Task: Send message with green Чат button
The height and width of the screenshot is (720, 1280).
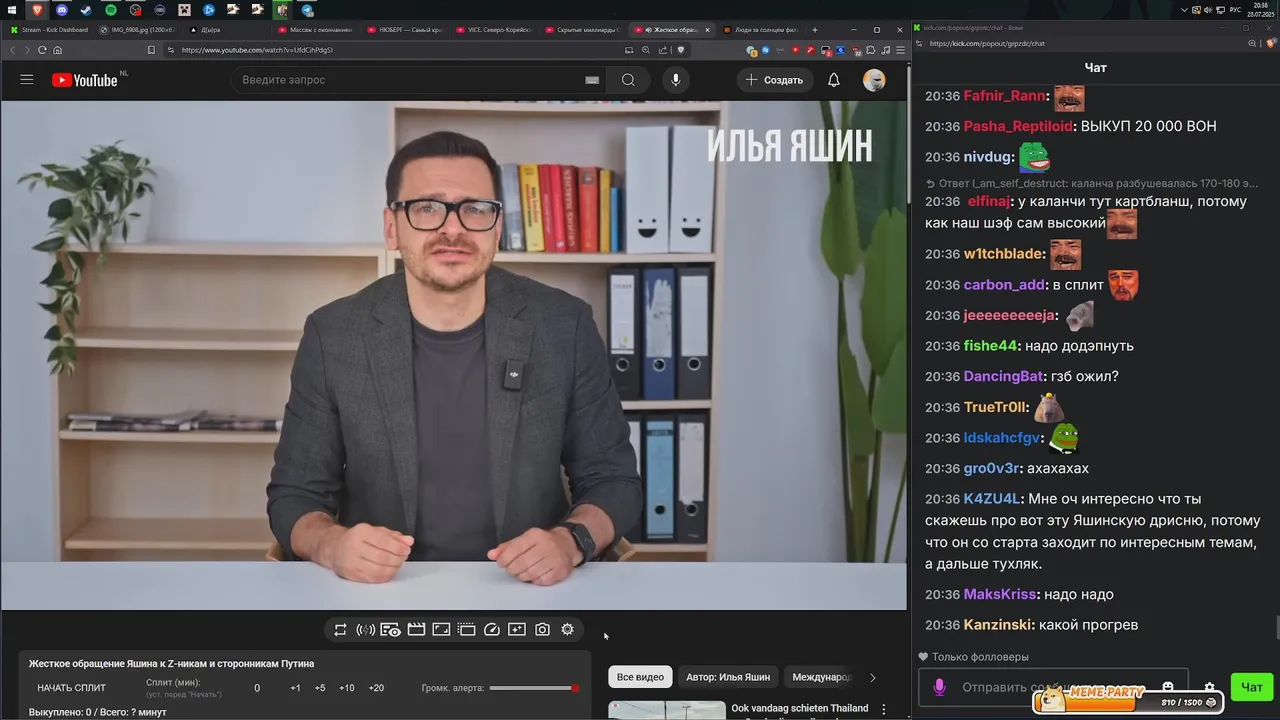Action: click(1252, 687)
